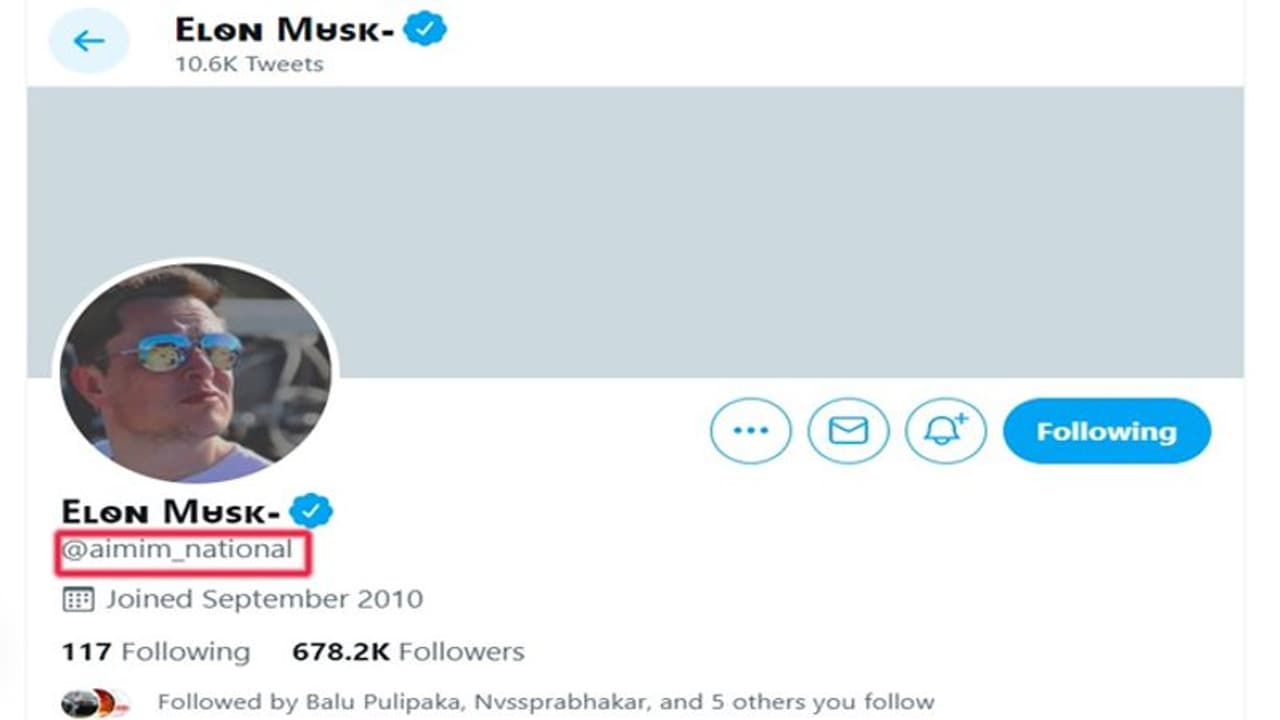
Task: Click the envelope message icon
Action: click(848, 431)
